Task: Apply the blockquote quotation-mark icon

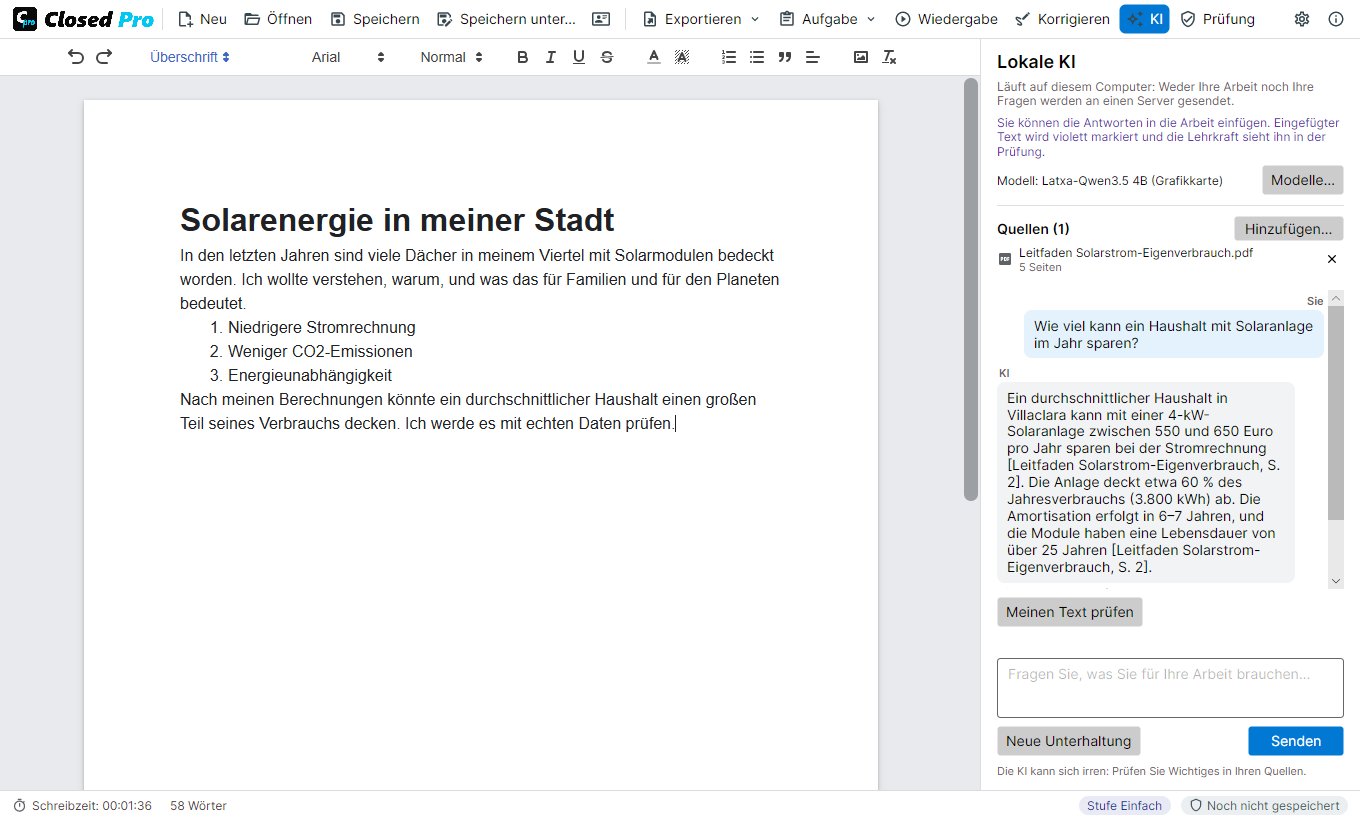Action: pyautogui.click(x=785, y=57)
